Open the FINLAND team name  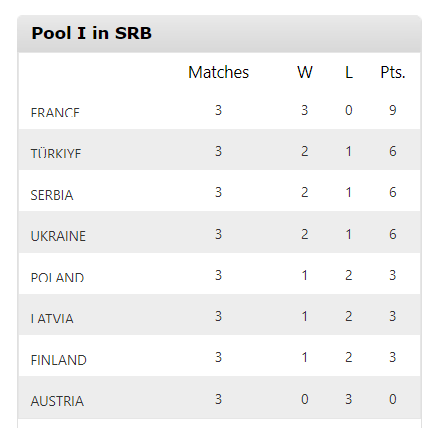58,360
